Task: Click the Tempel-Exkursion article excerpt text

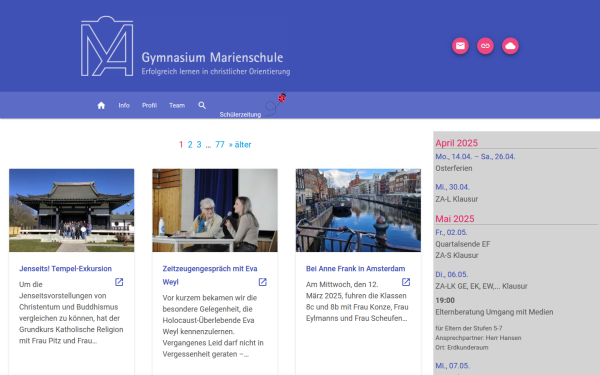Action: tap(71, 313)
